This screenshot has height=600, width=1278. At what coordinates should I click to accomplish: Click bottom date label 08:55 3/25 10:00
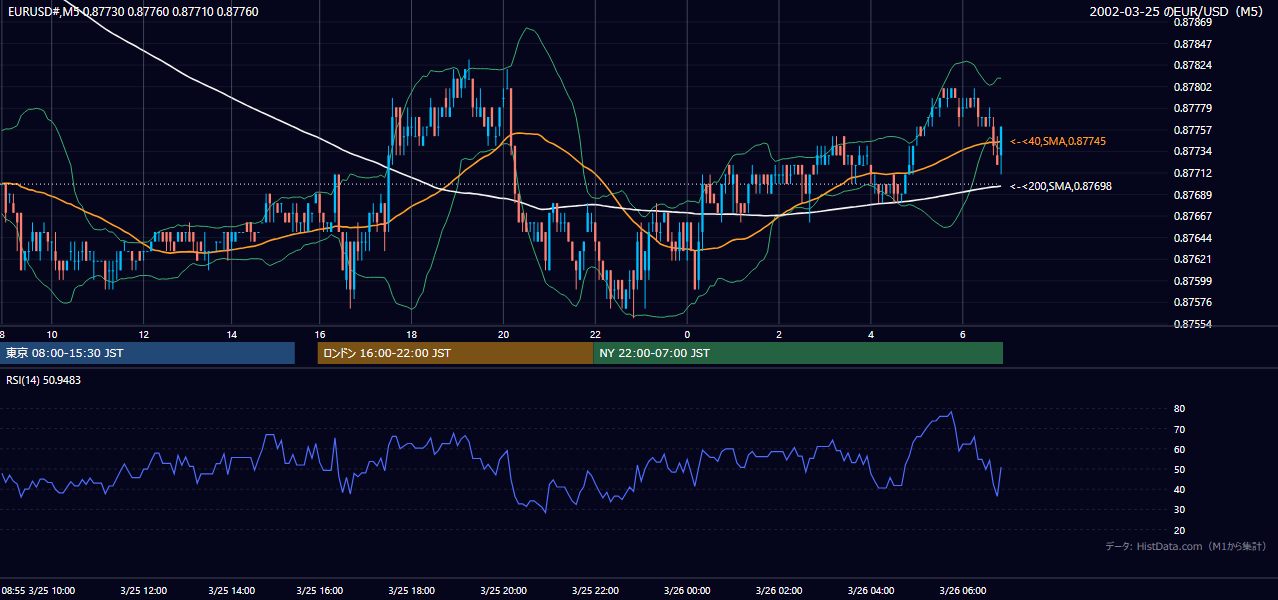pos(38,590)
